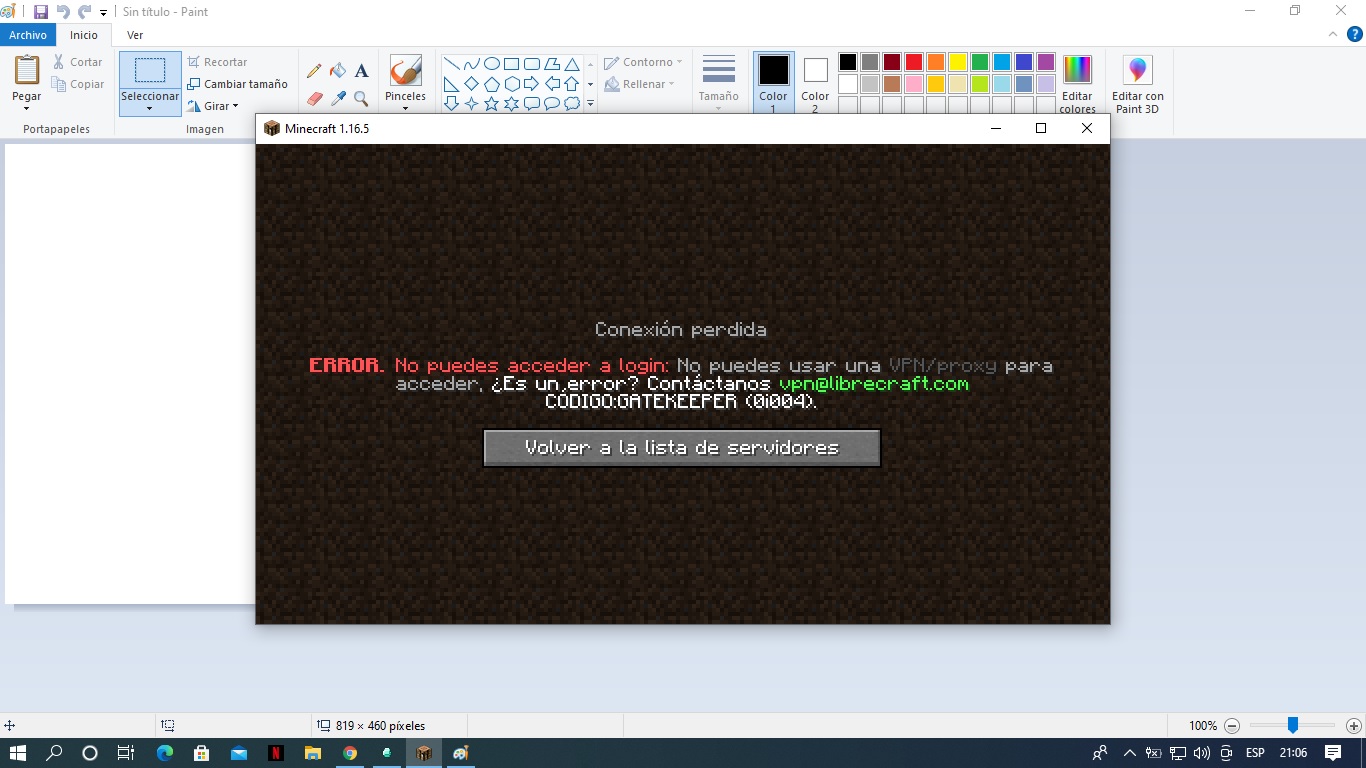Switch to the Inicio ribbon tab

[84, 35]
